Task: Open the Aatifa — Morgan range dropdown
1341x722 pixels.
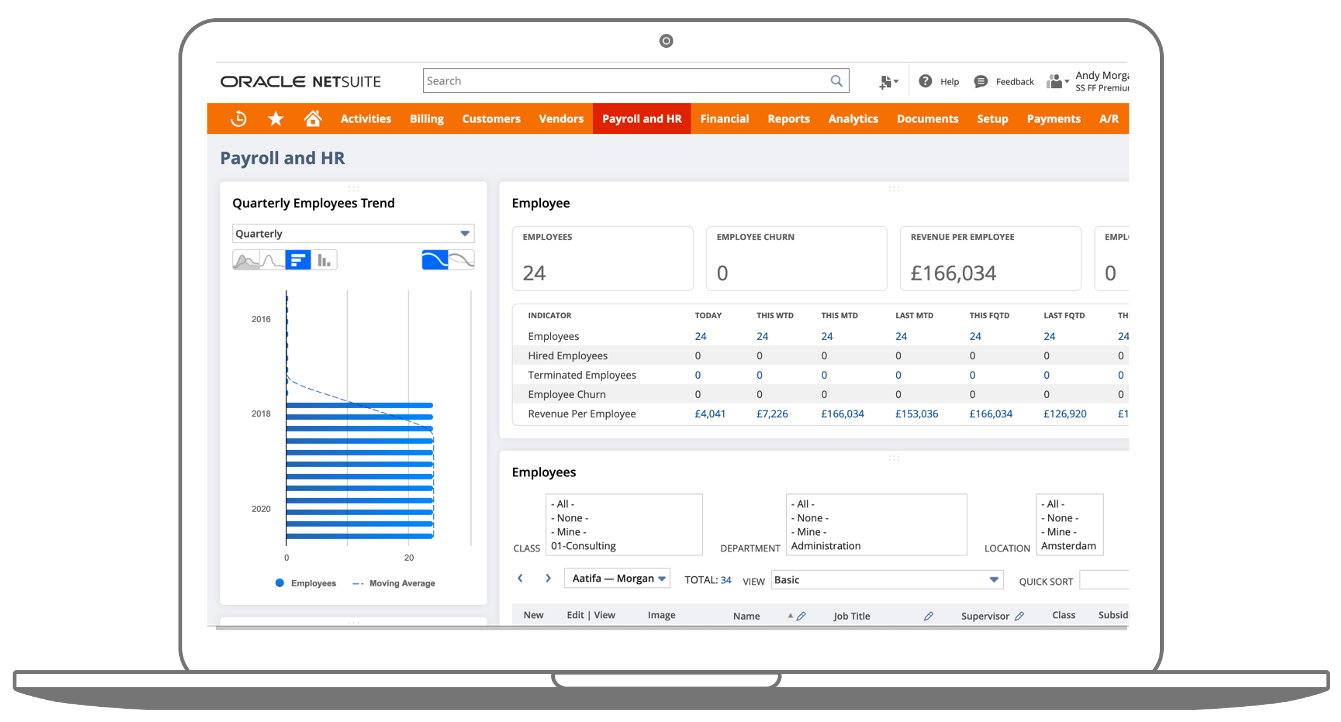Action: (x=617, y=578)
